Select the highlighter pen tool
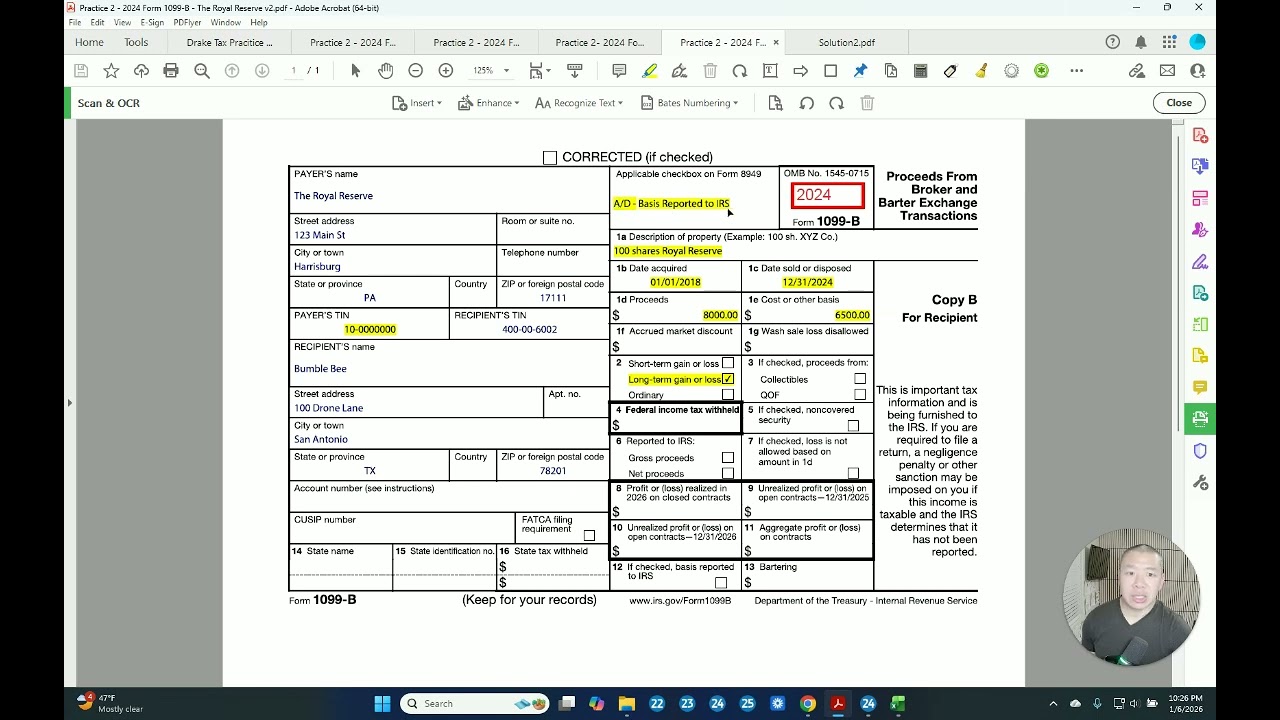The height and width of the screenshot is (720, 1280). (649, 71)
